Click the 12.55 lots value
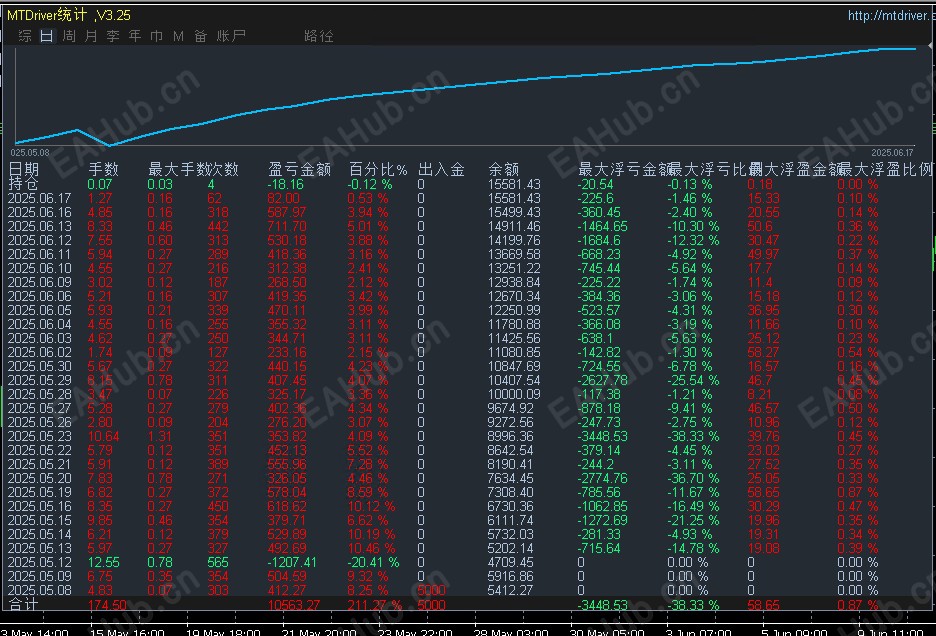This screenshot has height=636, width=936. pyautogui.click(x=103, y=563)
